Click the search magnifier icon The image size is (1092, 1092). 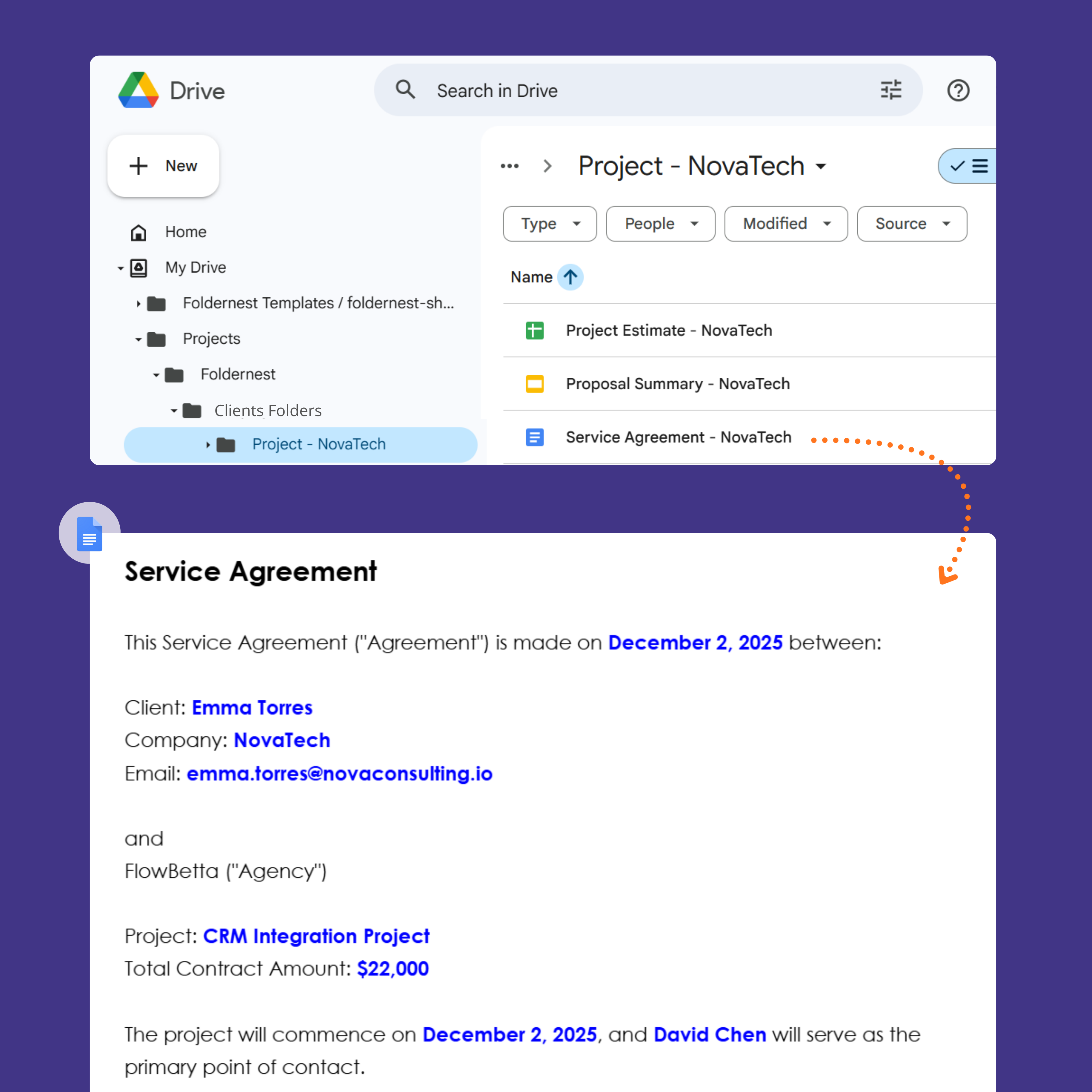tap(405, 90)
